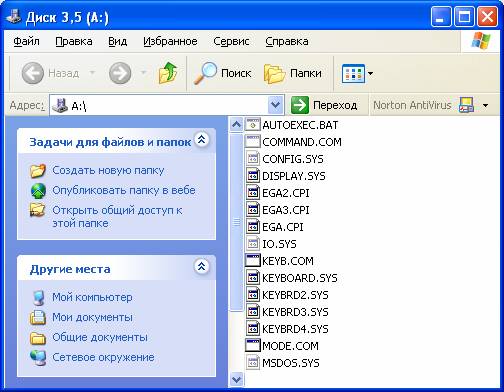Image resolution: width=504 pixels, height=392 pixels.
Task: Open the Файл menu
Action: [26, 41]
